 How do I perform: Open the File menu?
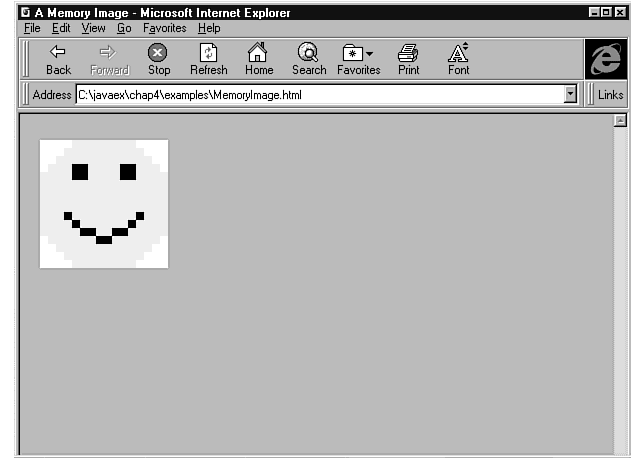(x=32, y=28)
